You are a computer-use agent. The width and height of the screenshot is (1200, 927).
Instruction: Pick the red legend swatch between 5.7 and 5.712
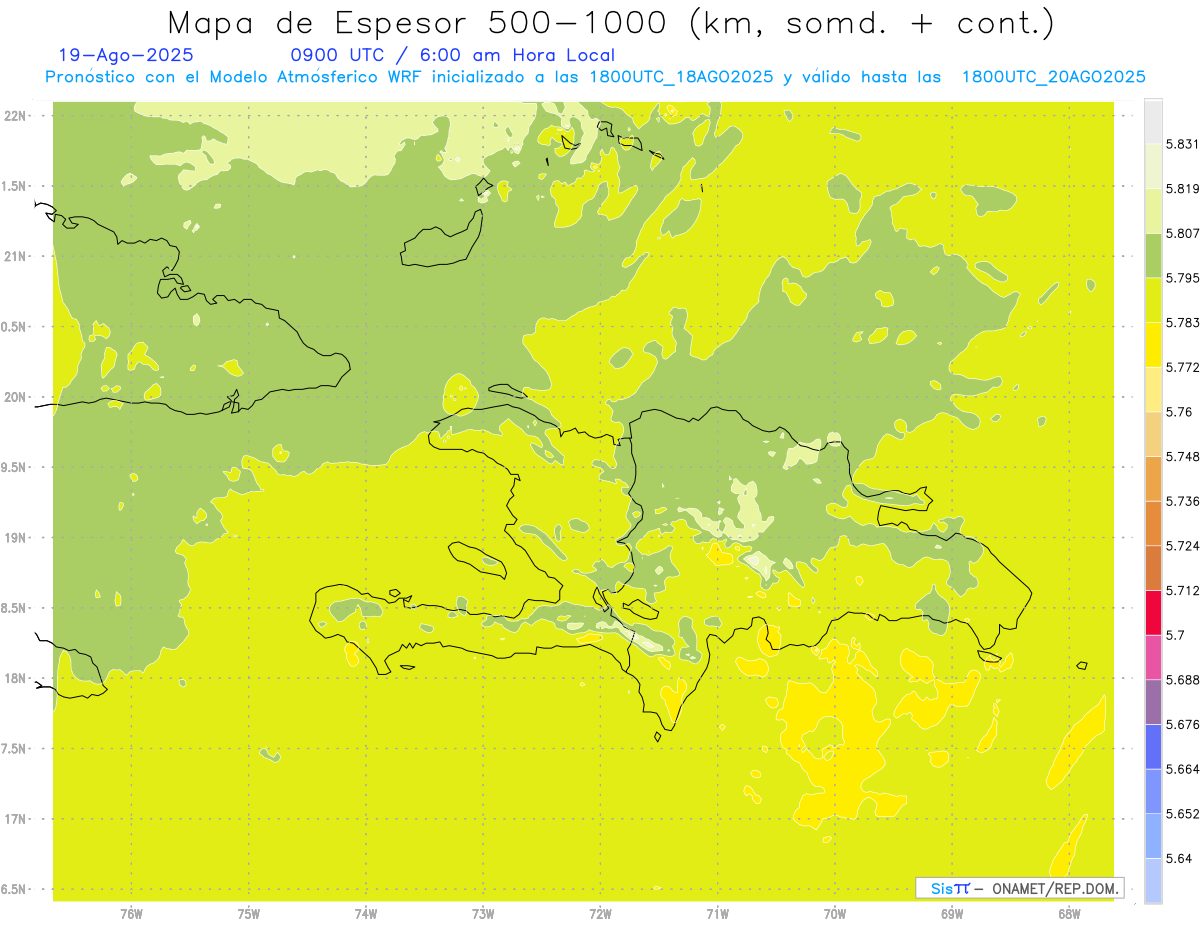[1153, 613]
